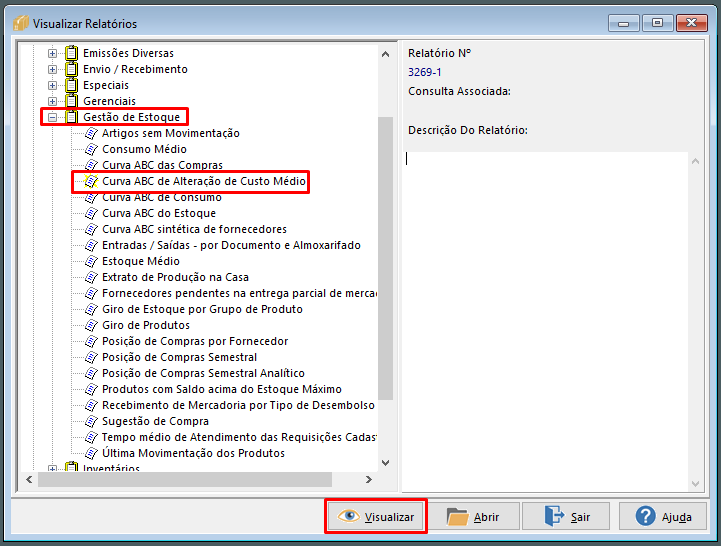
Task: Click the report icon of Curva ABC do Estoque
Action: (x=92, y=213)
